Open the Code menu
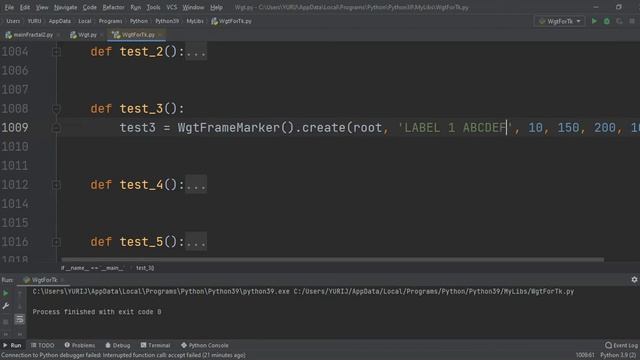The width and height of the screenshot is (640, 360). click(89, 7)
